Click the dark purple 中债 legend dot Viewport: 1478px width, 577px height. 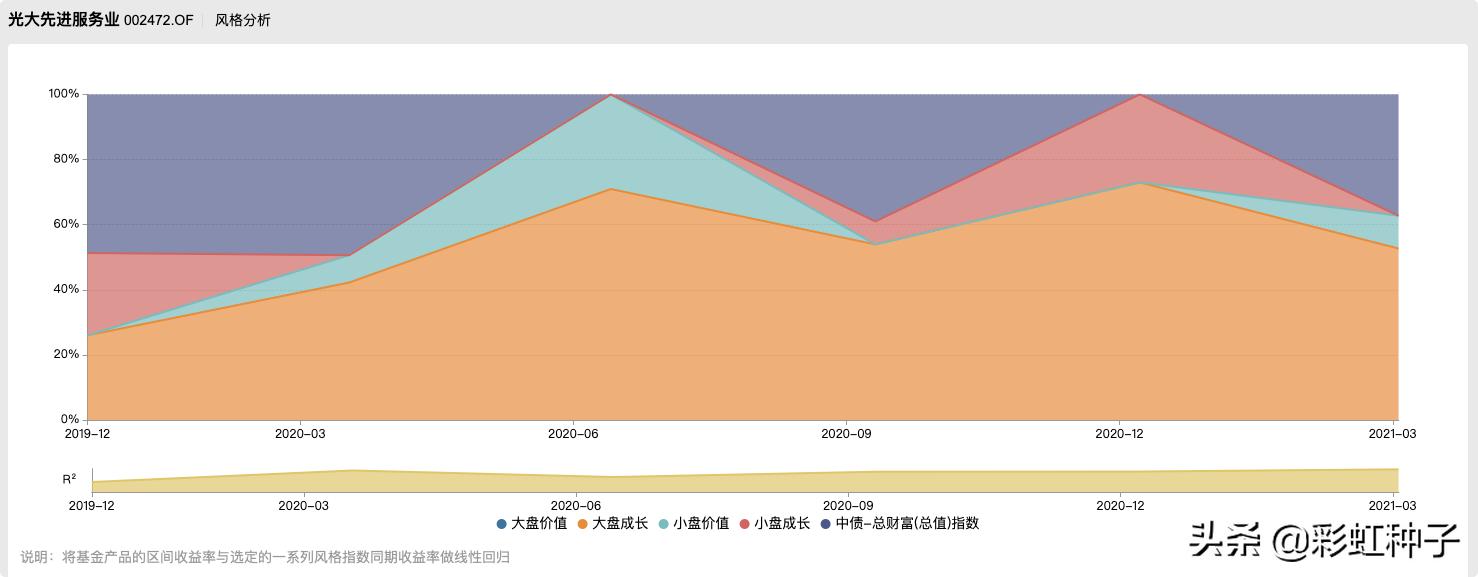pos(826,524)
